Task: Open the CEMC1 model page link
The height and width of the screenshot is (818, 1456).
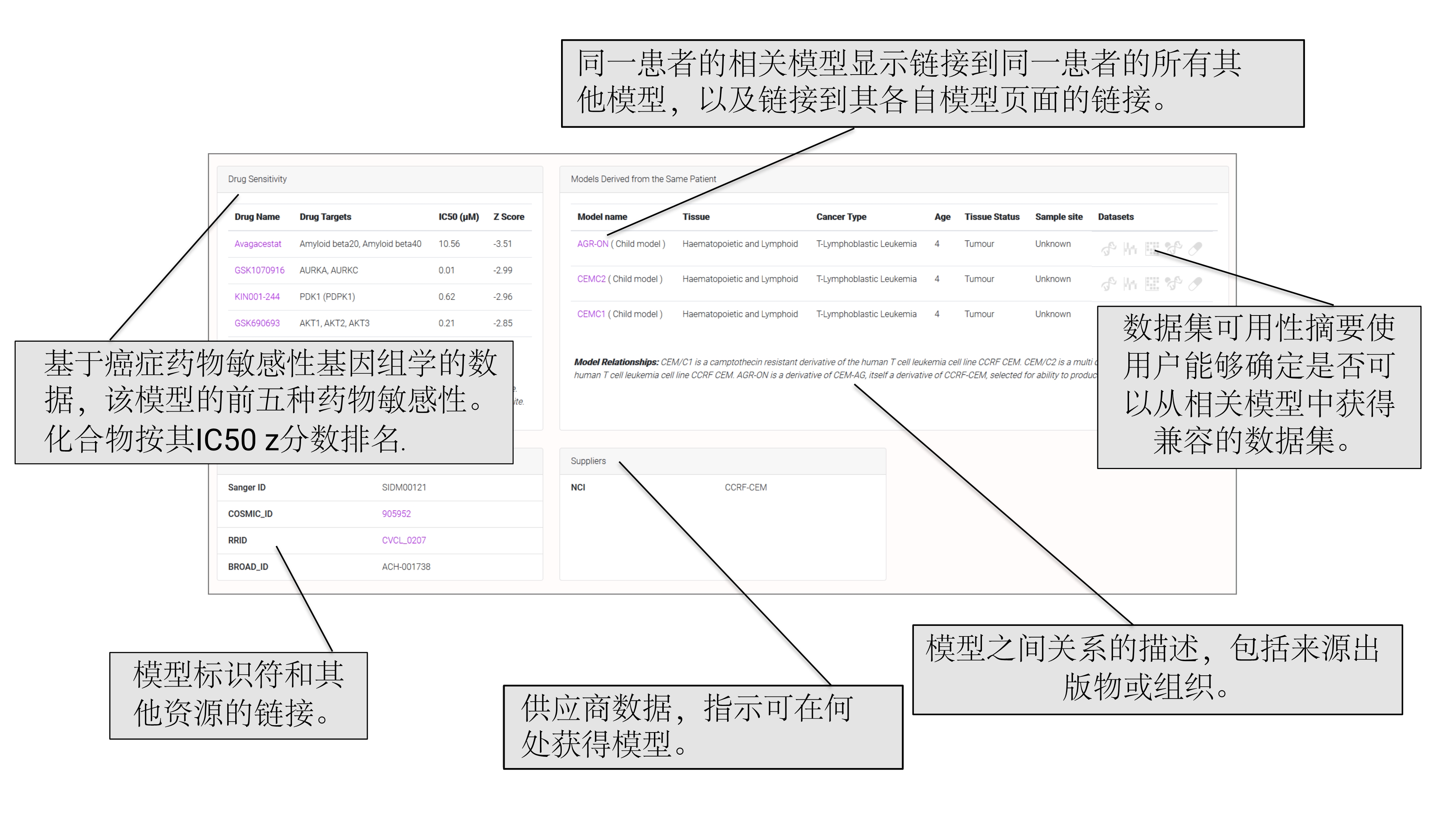Action: coord(591,314)
